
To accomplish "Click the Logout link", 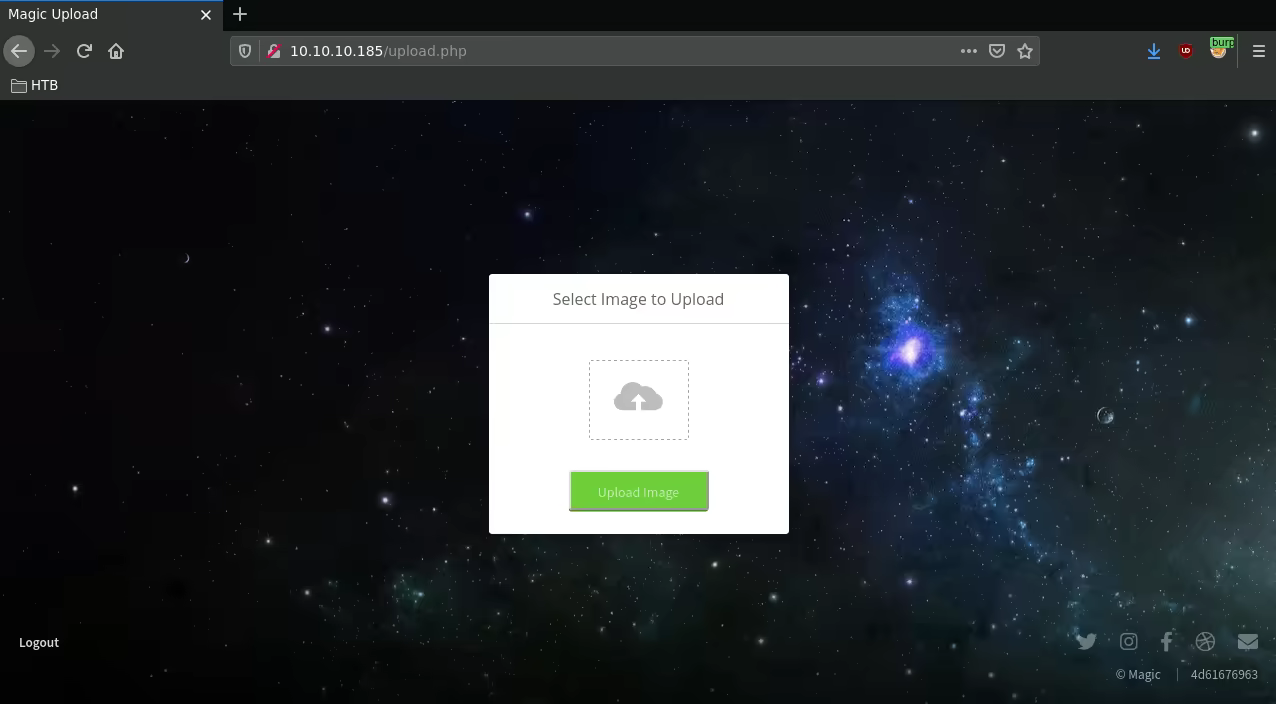I will [39, 642].
